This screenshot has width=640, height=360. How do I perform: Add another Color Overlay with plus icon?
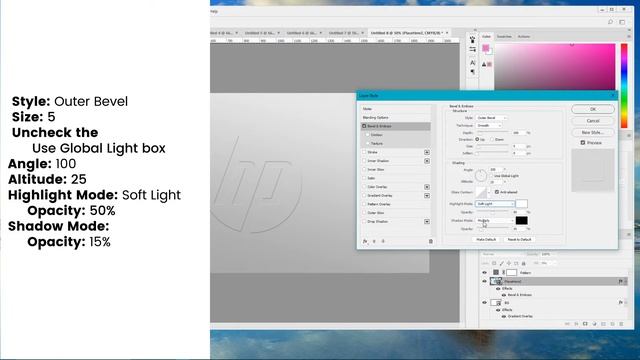pyautogui.click(x=427, y=187)
